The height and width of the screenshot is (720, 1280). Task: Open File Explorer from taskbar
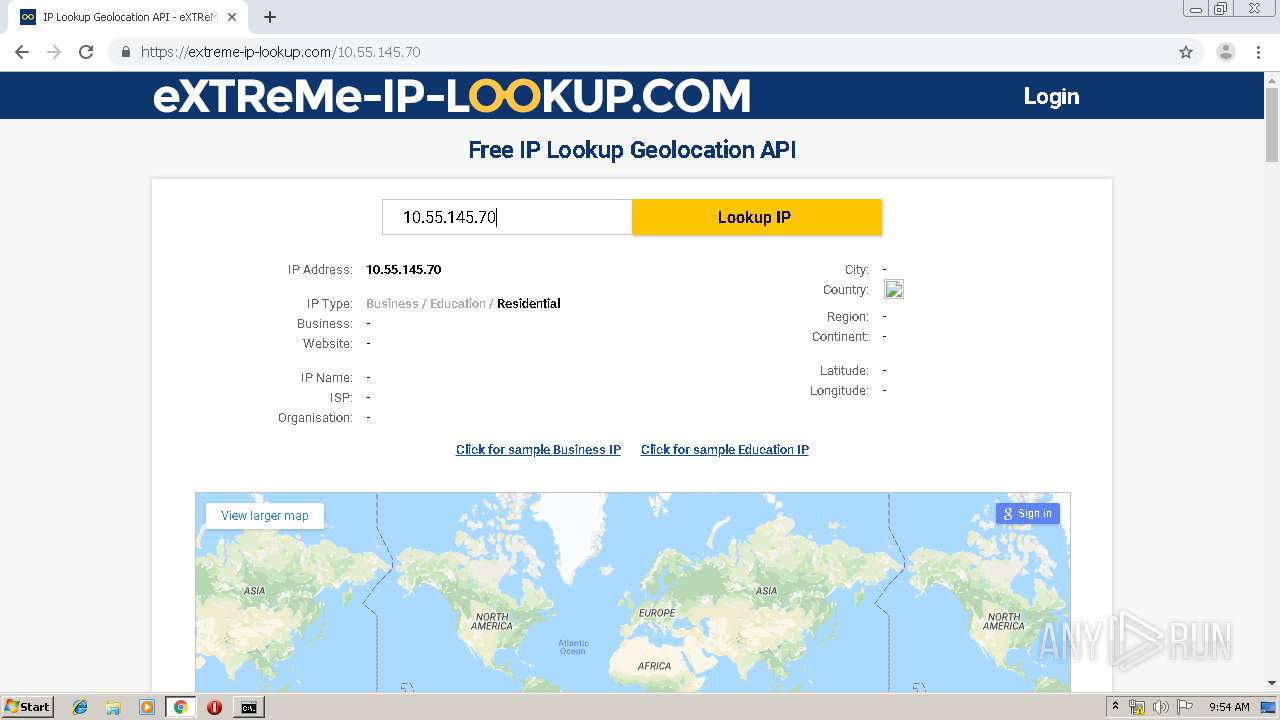[x=113, y=707]
